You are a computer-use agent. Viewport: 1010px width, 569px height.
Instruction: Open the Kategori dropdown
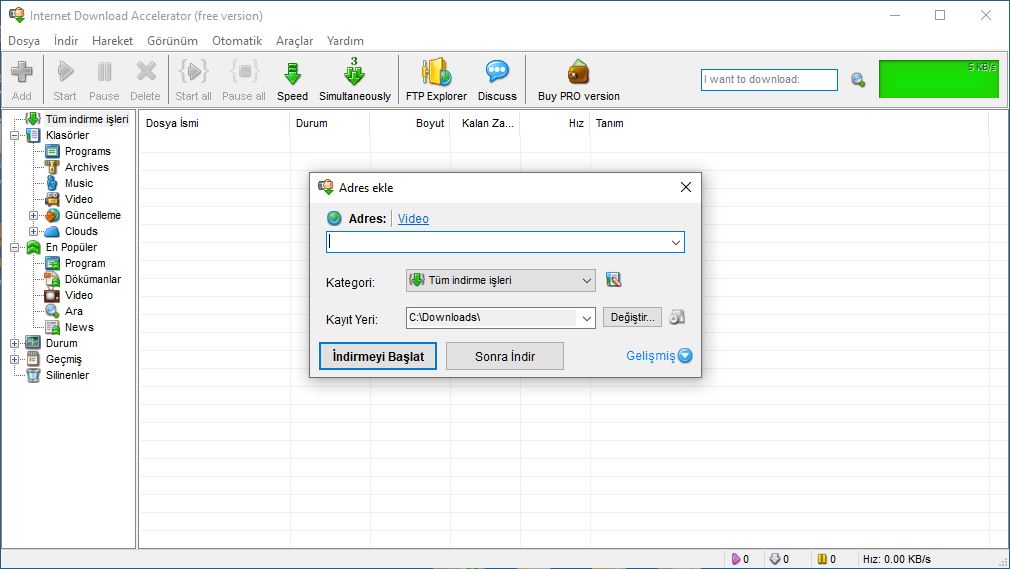[500, 280]
